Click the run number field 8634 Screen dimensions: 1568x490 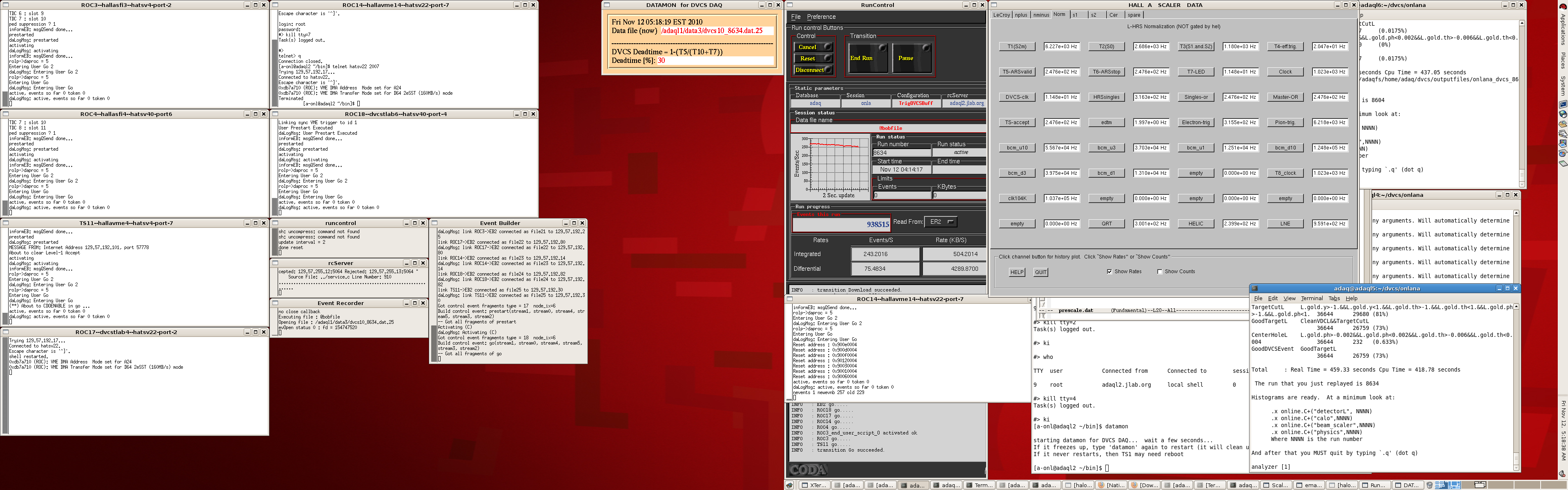click(902, 153)
